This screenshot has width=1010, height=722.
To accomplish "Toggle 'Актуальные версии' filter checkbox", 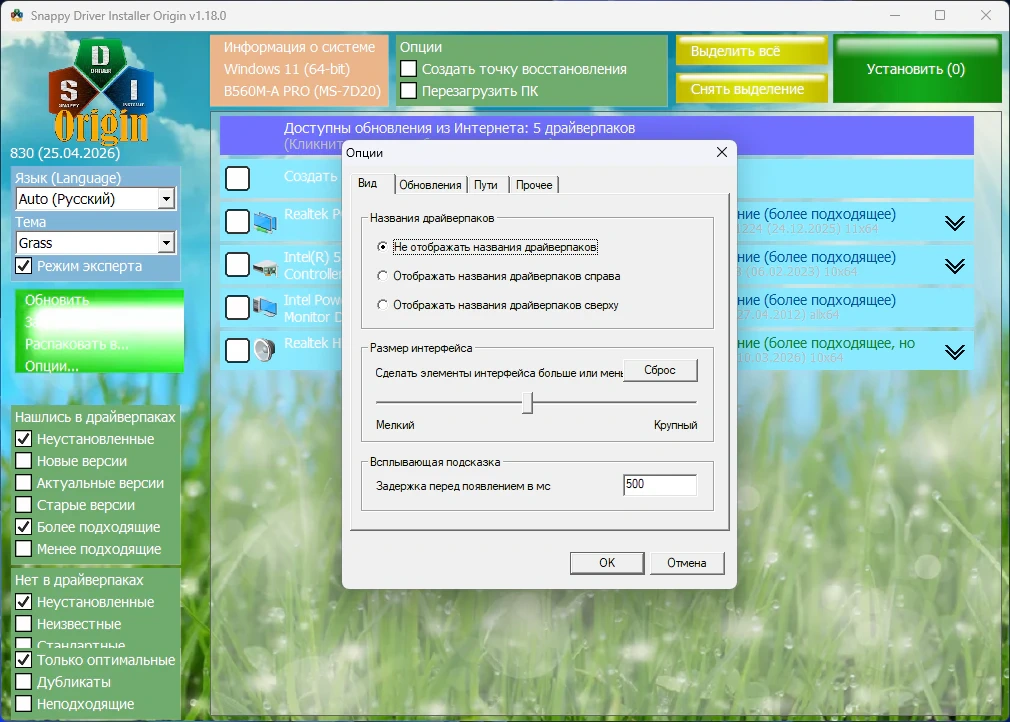I will (x=23, y=482).
